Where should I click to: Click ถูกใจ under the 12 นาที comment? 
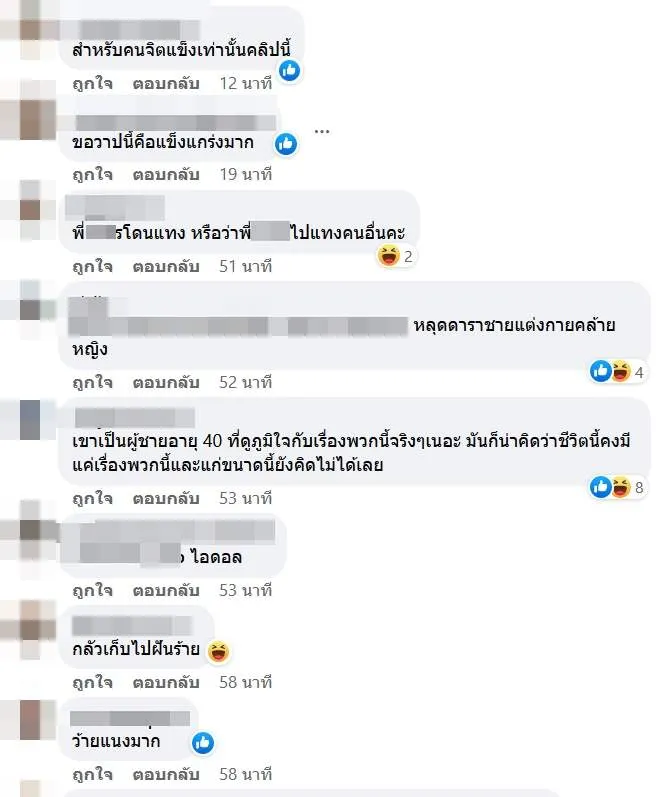pos(92,83)
